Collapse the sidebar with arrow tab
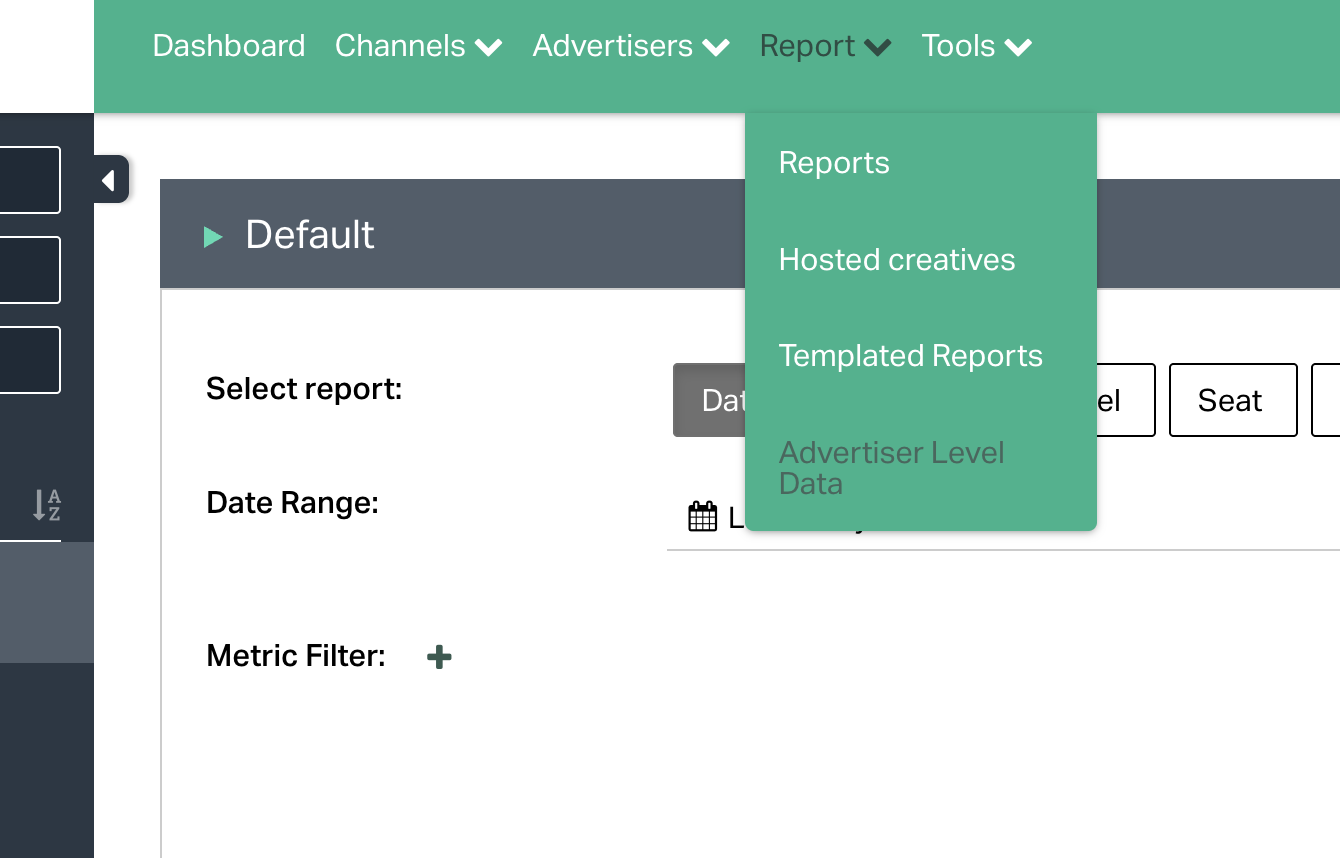This screenshot has height=858, width=1340. (x=110, y=180)
